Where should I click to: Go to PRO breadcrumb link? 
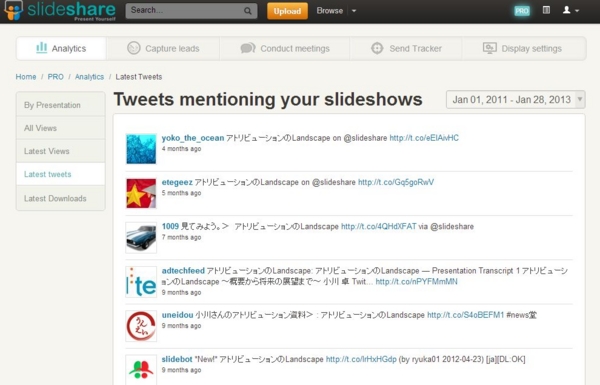(x=55, y=77)
